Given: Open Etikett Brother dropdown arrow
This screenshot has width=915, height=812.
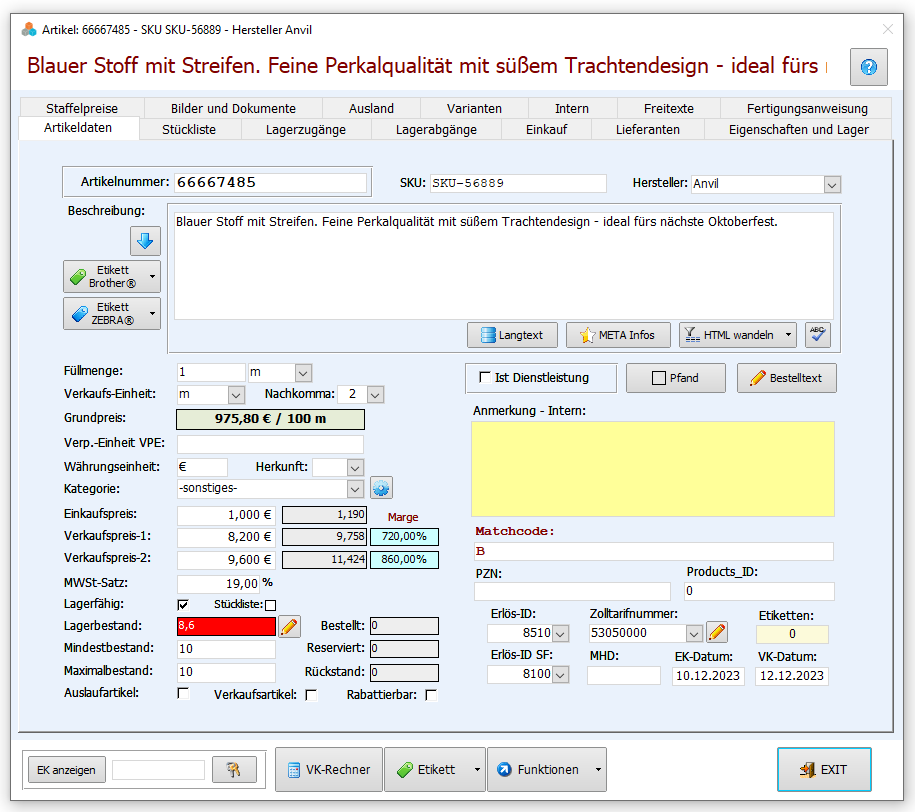Looking at the screenshot, I should (153, 277).
